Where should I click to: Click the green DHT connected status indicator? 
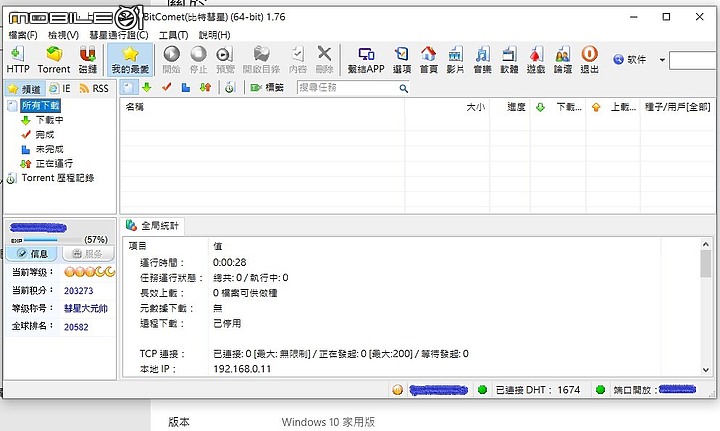tap(482, 390)
